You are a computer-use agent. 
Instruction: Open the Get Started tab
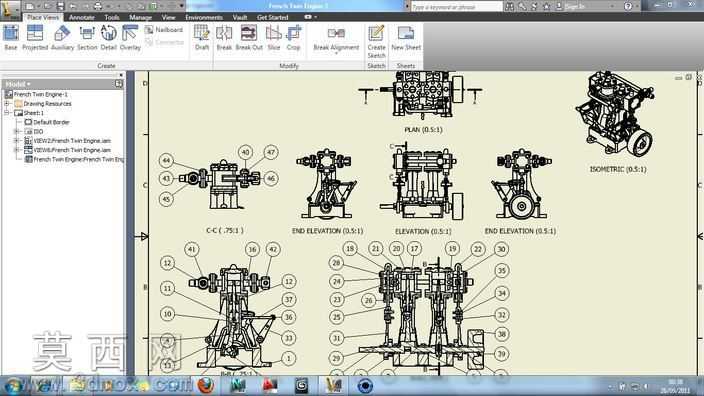(273, 17)
